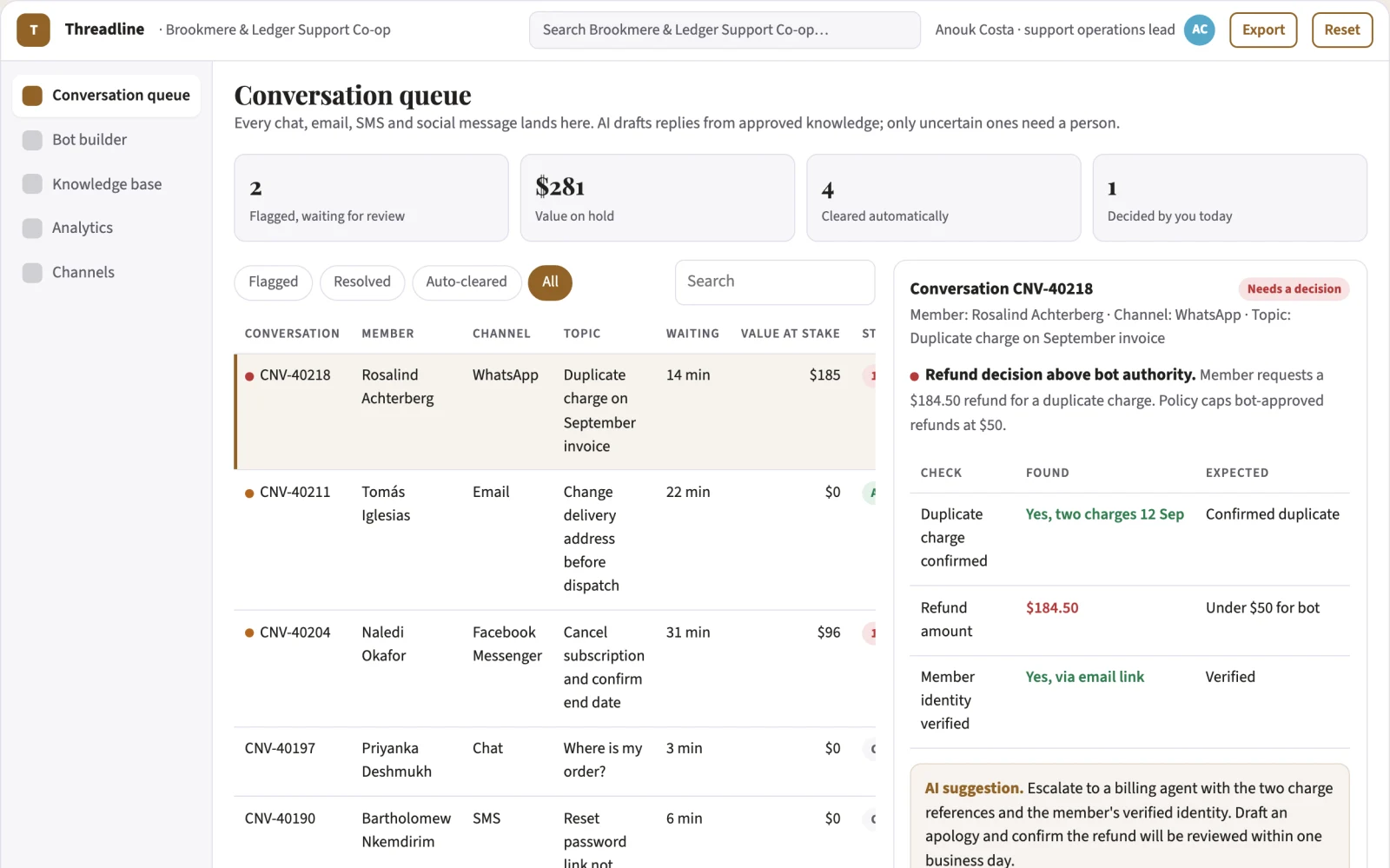Viewport: 1390px width, 868px height.
Task: Select conversation CNV-40204
Action: (555, 668)
